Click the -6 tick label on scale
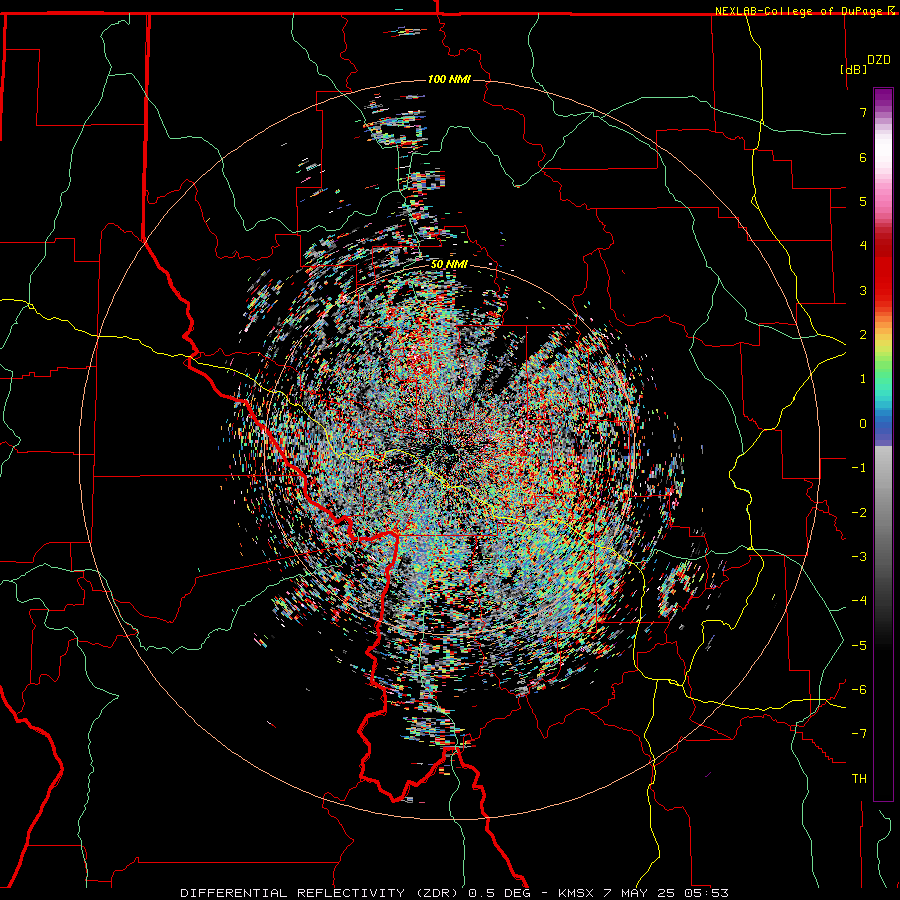Image resolution: width=900 pixels, height=900 pixels. 859,690
